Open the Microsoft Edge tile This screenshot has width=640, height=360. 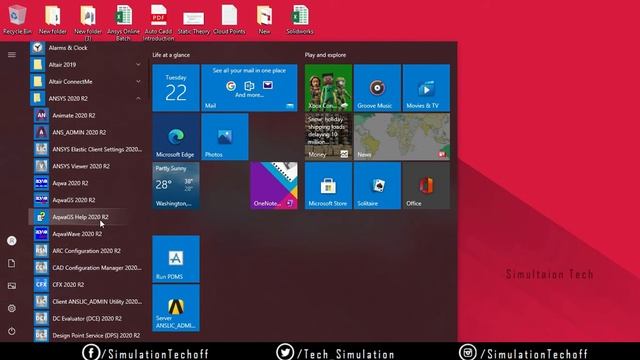[x=176, y=137]
